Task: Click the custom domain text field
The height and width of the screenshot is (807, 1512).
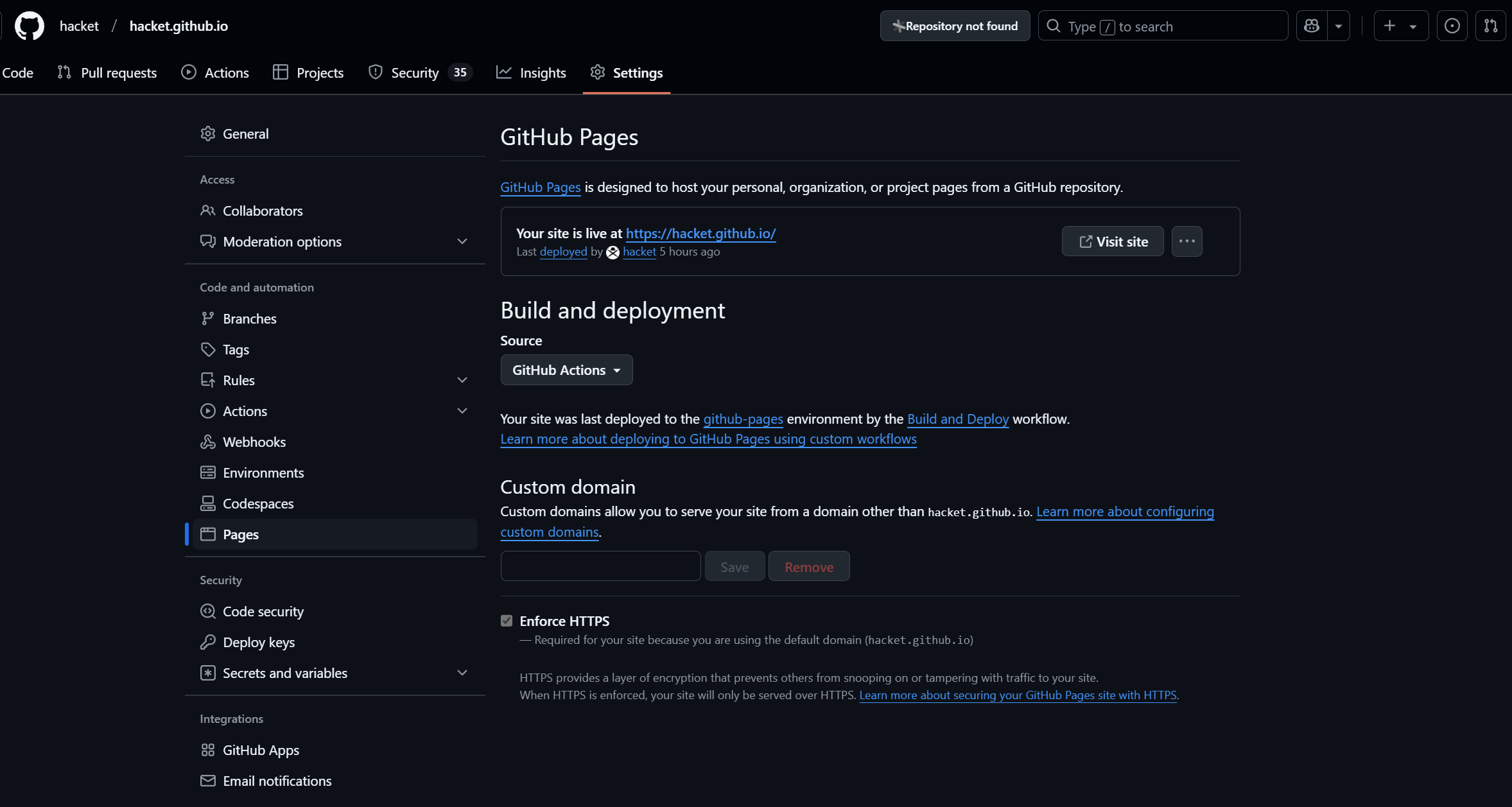Action: (600, 566)
